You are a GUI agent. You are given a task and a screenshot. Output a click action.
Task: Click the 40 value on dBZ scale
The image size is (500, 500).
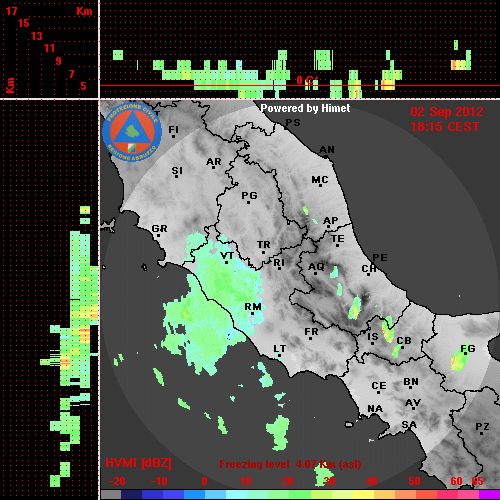[372, 481]
